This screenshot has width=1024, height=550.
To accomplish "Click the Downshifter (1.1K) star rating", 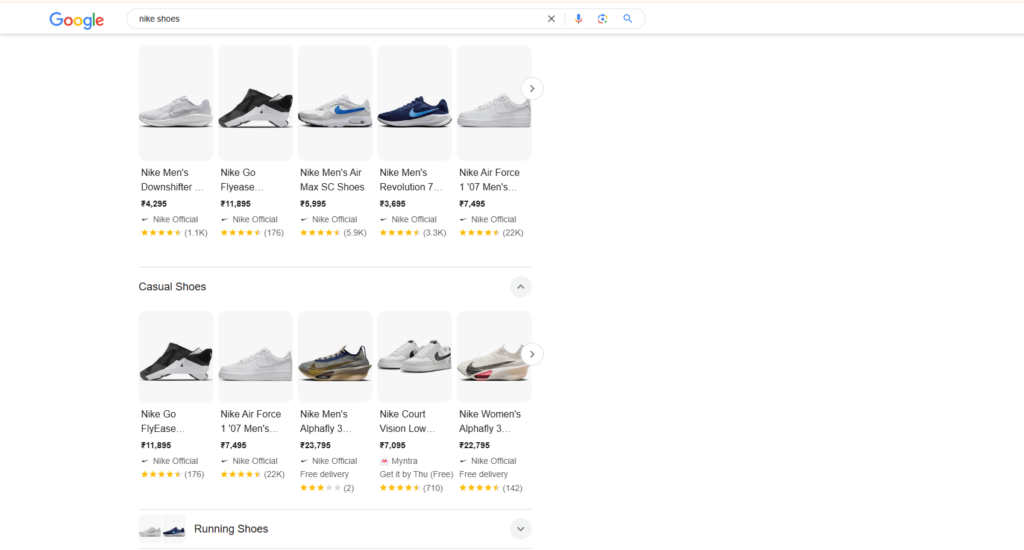I will pos(174,233).
